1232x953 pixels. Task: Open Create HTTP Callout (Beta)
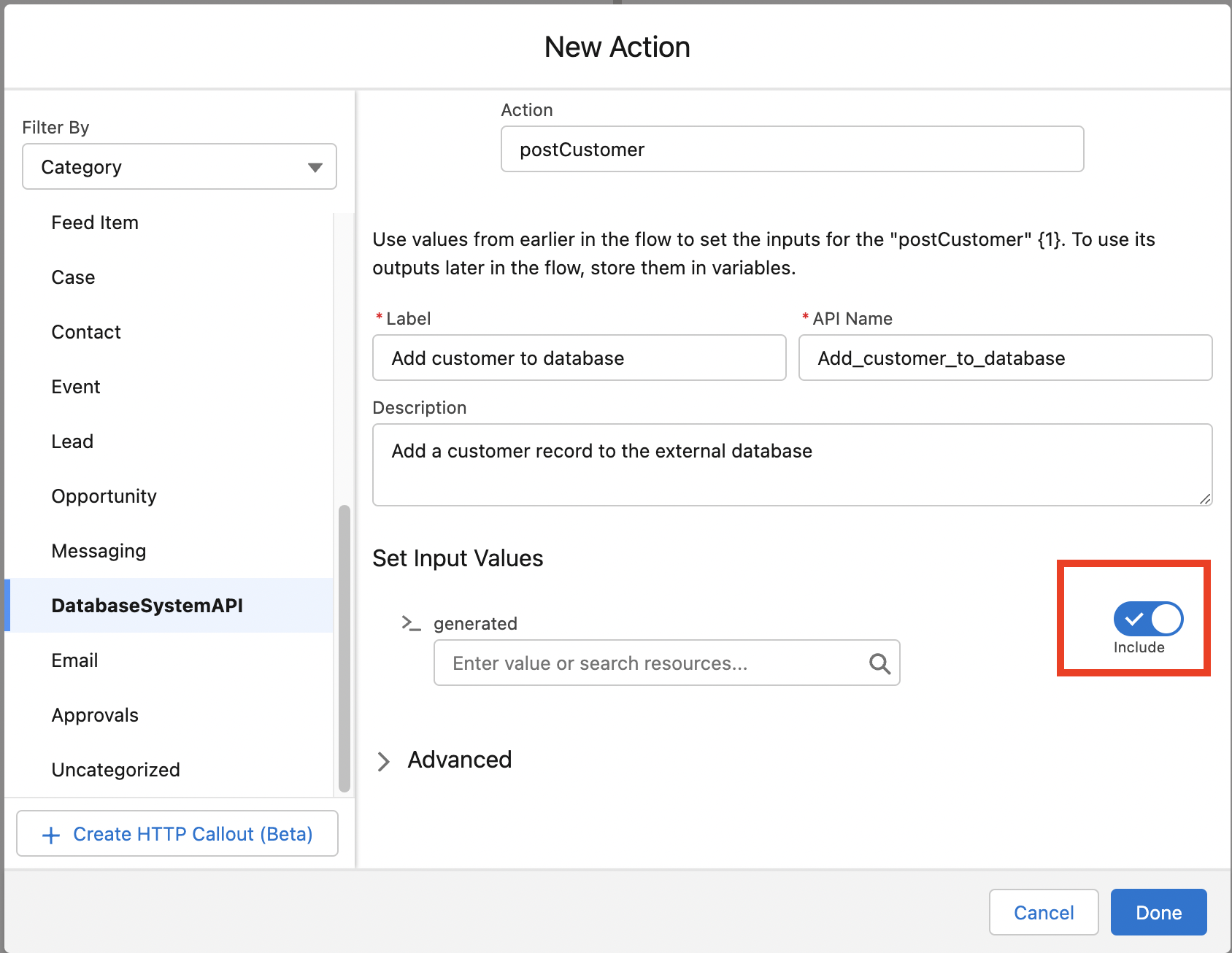tap(176, 833)
